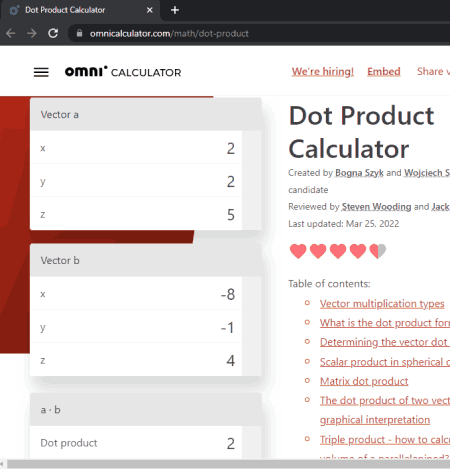Rate with the first heart icon
This screenshot has height=469, width=450.
coord(298,251)
